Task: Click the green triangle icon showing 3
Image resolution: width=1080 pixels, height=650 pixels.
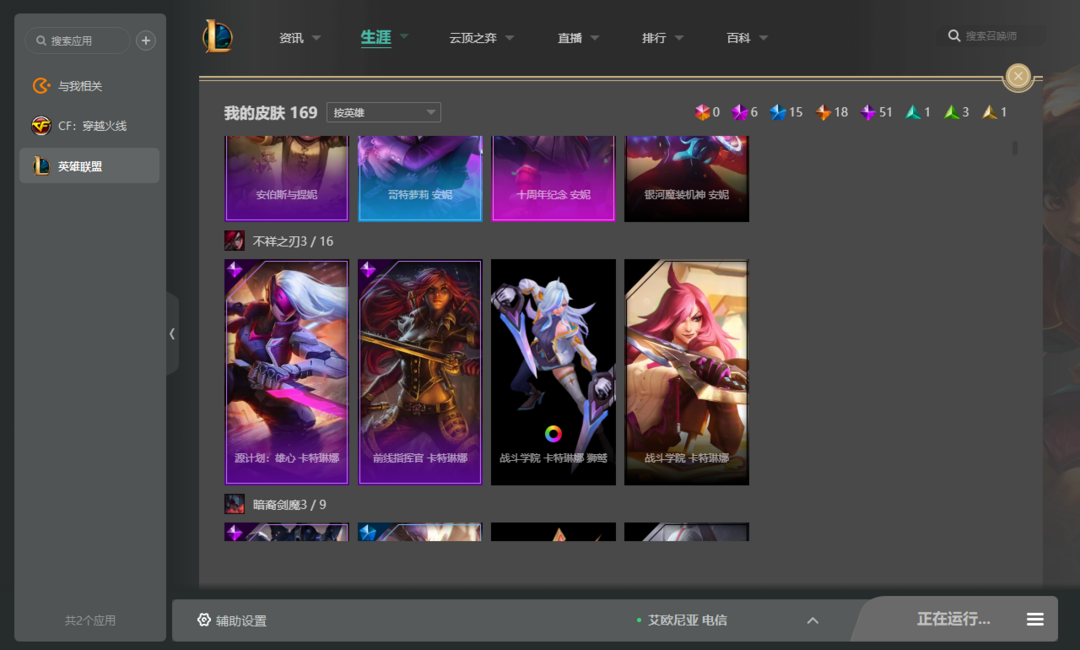Action: coord(951,112)
